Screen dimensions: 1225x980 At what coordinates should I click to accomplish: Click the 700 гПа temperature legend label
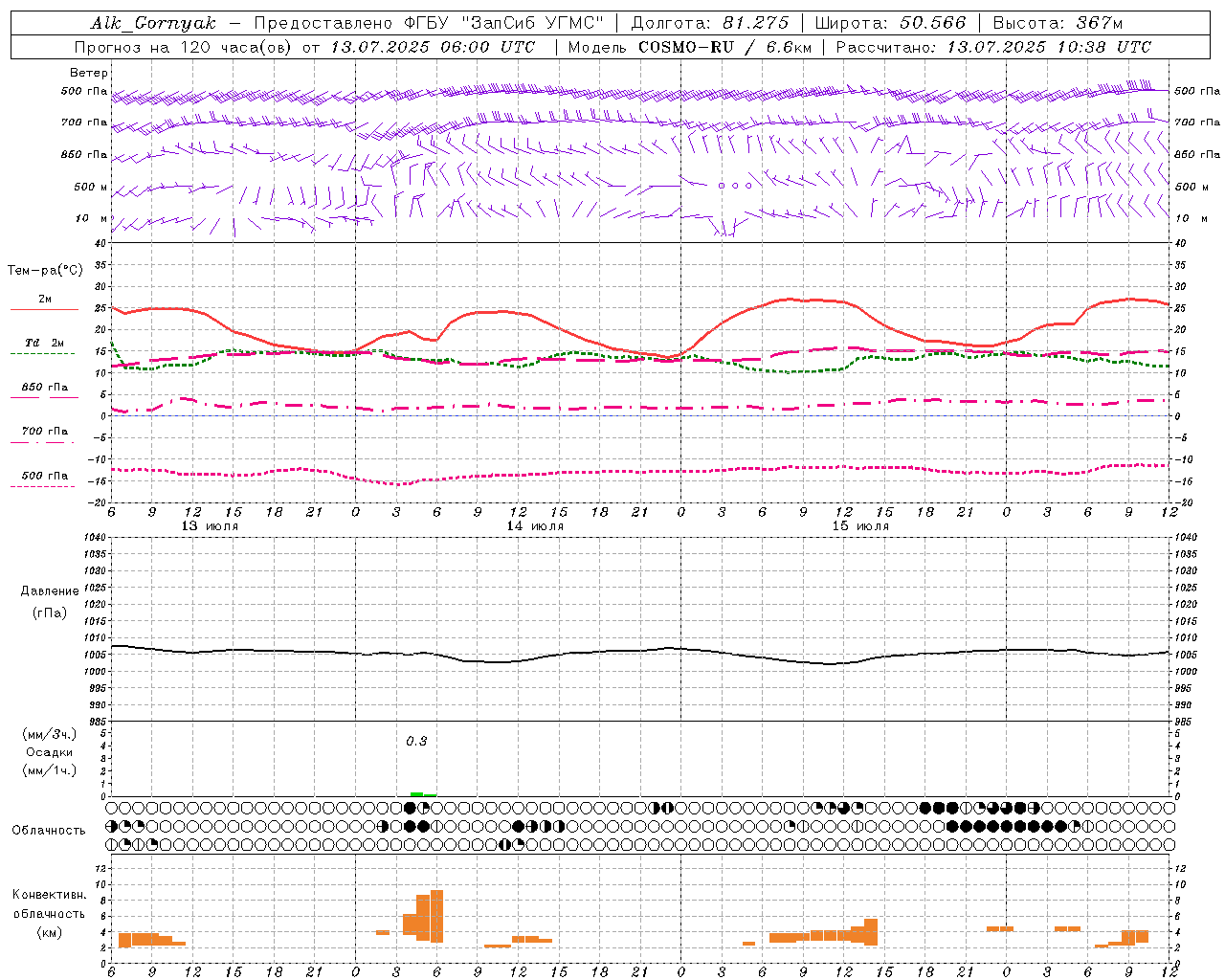tap(45, 432)
